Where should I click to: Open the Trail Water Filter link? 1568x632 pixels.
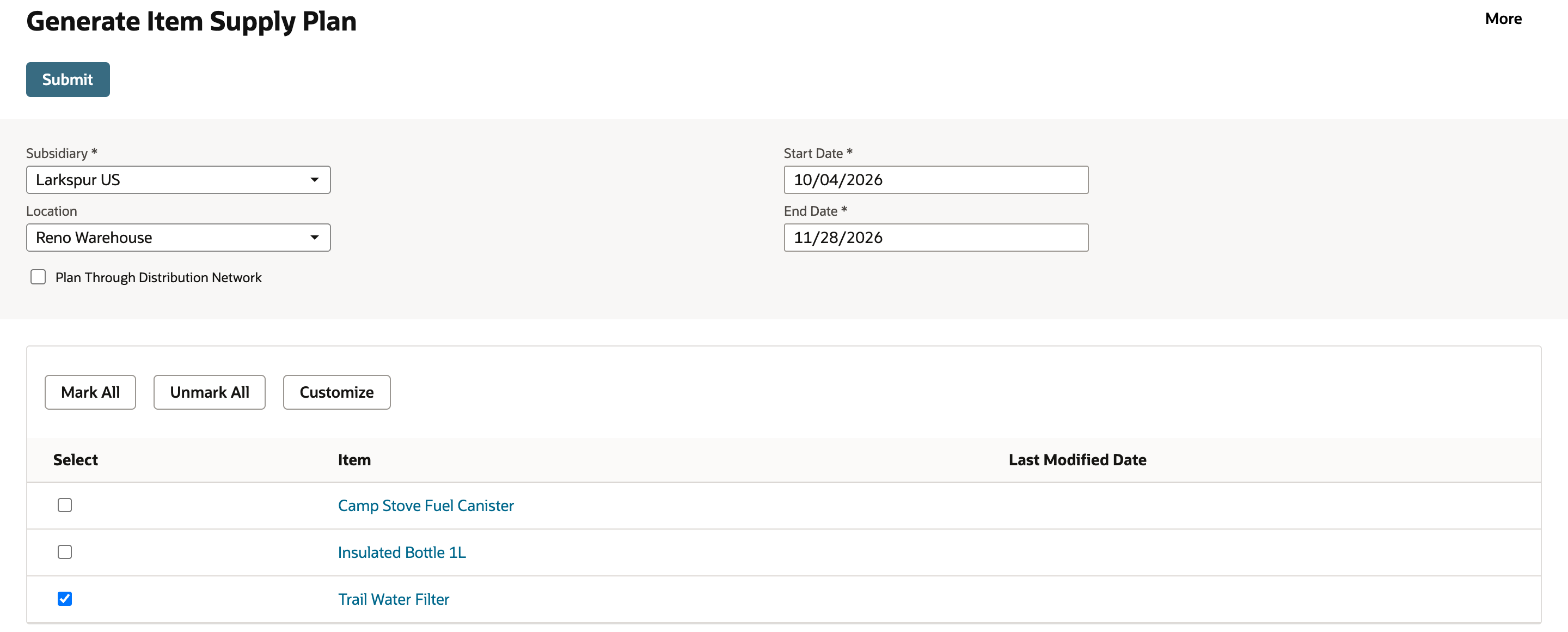click(393, 599)
